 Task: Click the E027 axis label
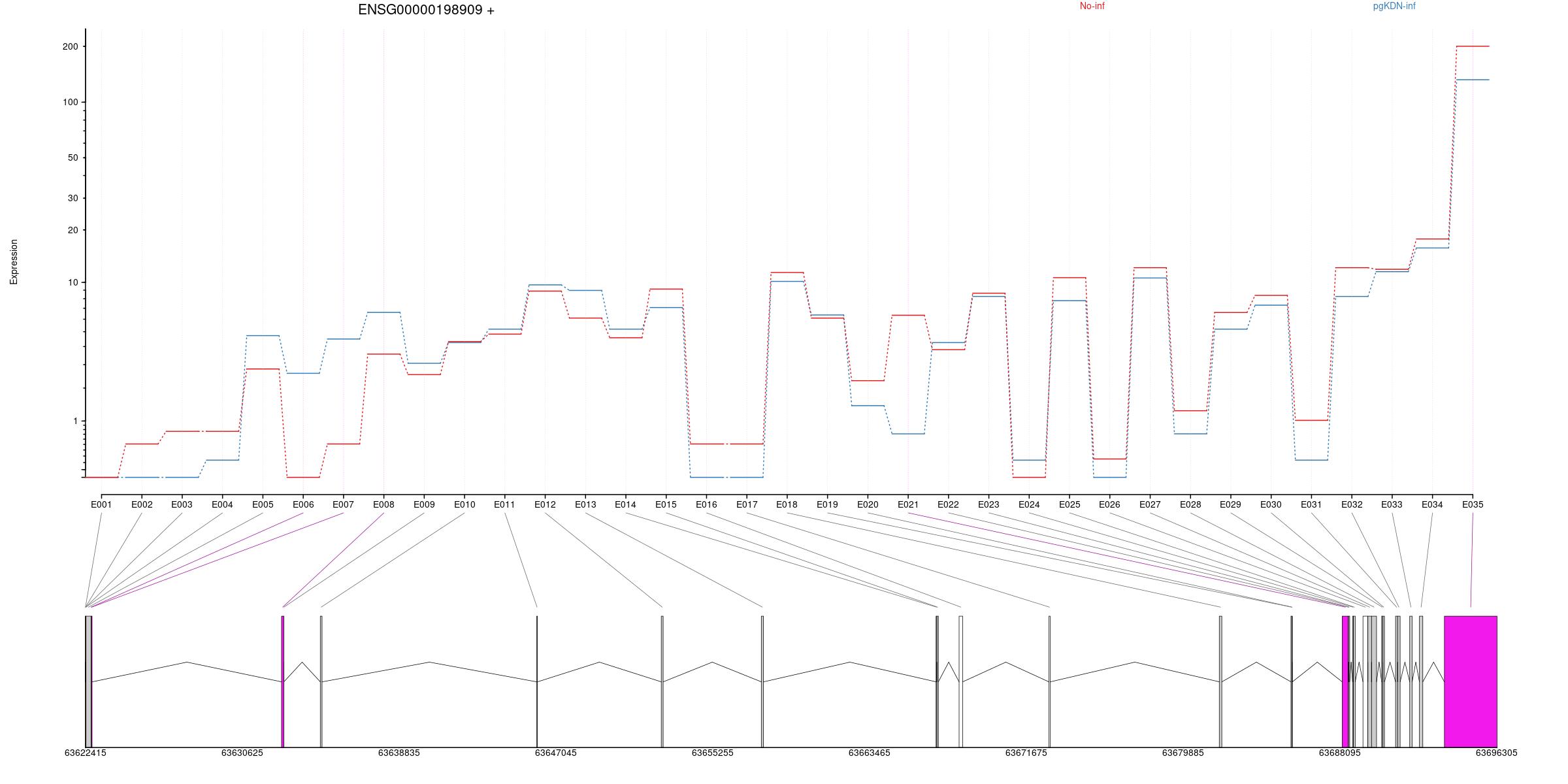pos(1150,505)
